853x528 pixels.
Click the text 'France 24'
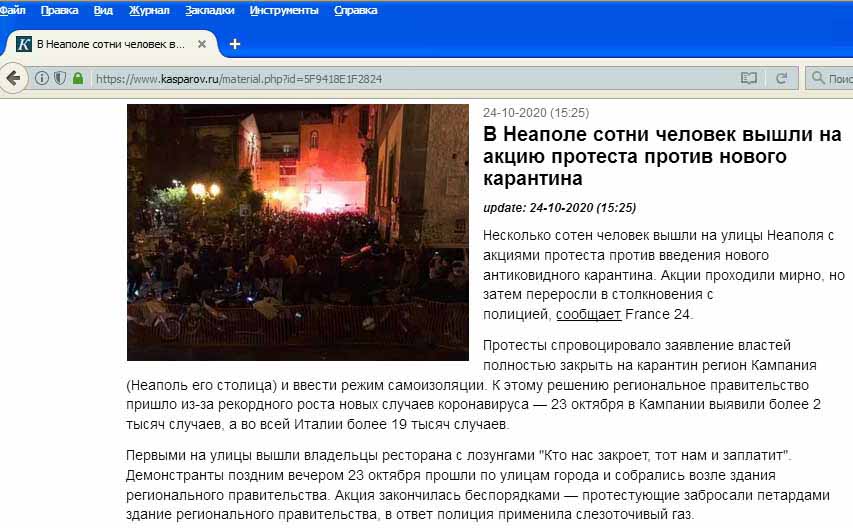(658, 314)
